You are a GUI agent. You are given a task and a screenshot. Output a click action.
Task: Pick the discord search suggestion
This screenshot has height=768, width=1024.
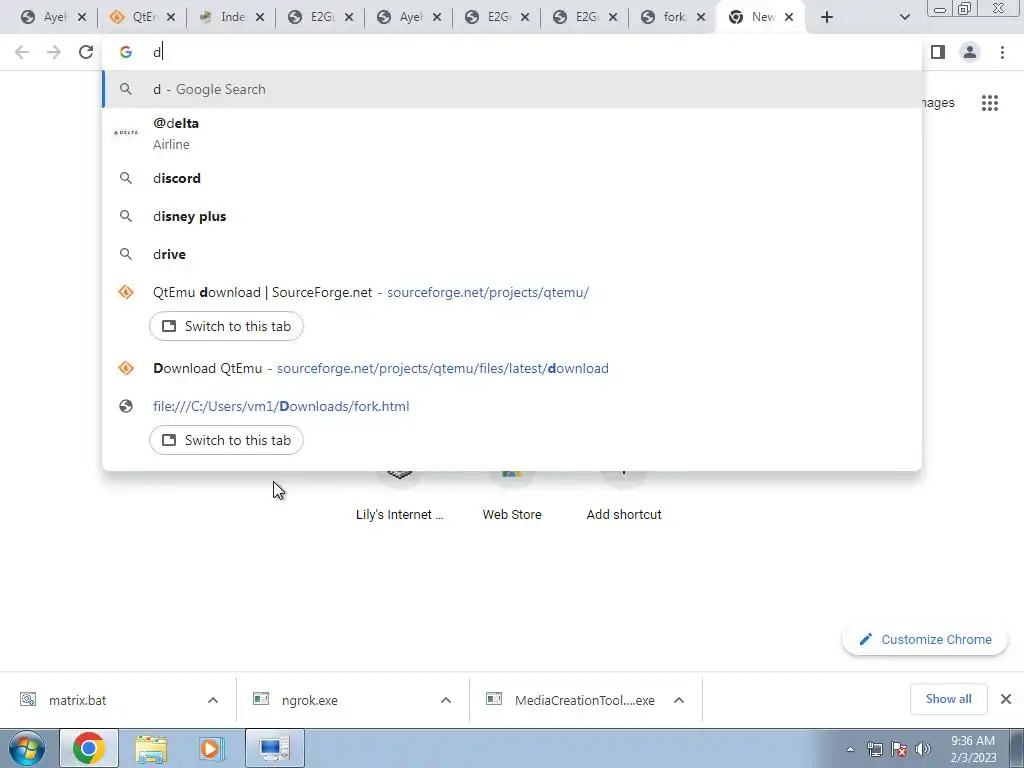[x=512, y=178]
